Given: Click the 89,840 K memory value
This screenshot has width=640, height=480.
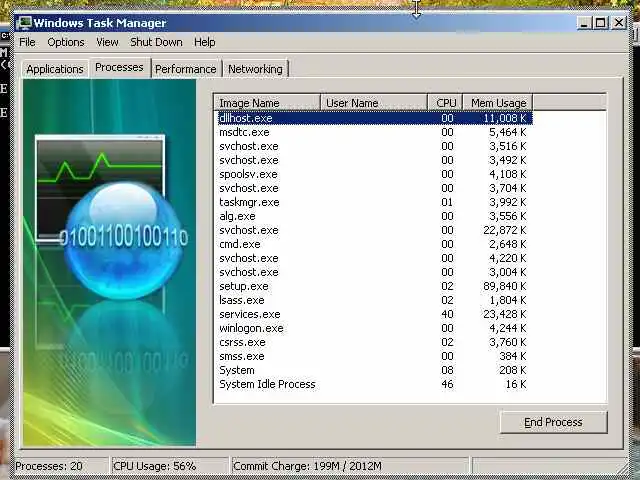Looking at the screenshot, I should coord(505,286).
